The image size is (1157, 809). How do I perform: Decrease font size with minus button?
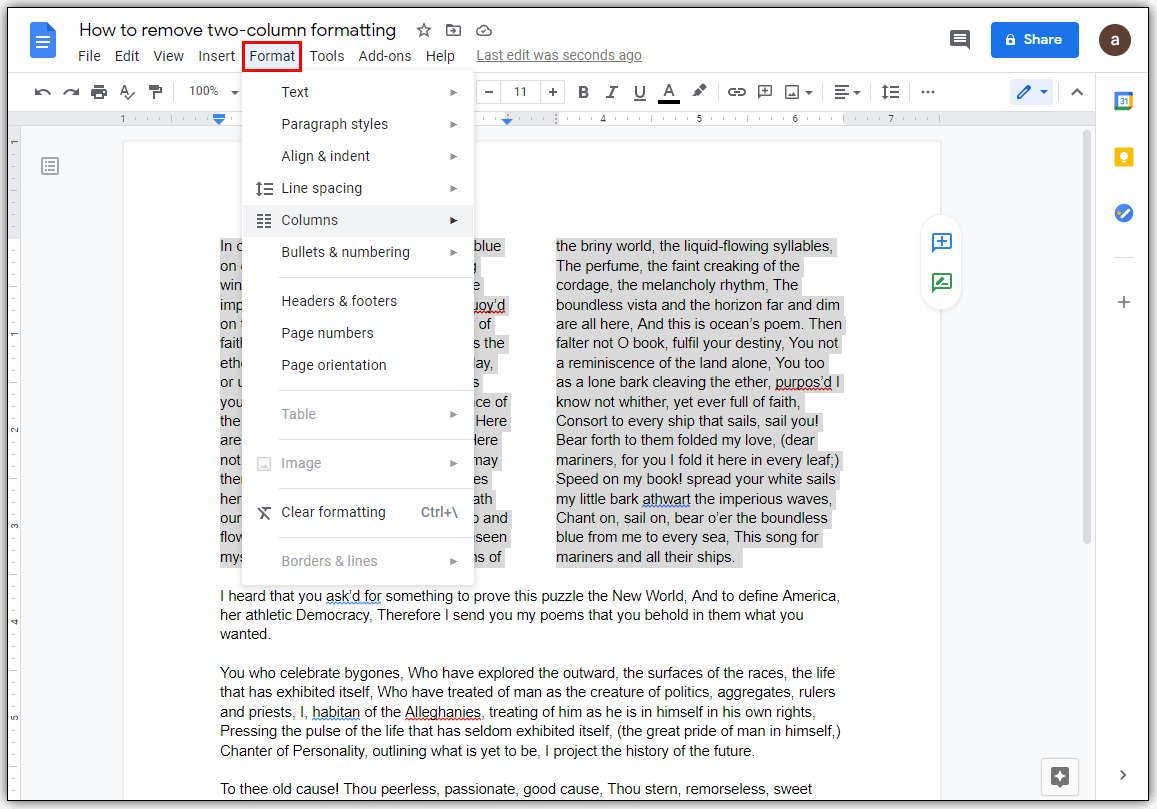tap(488, 92)
